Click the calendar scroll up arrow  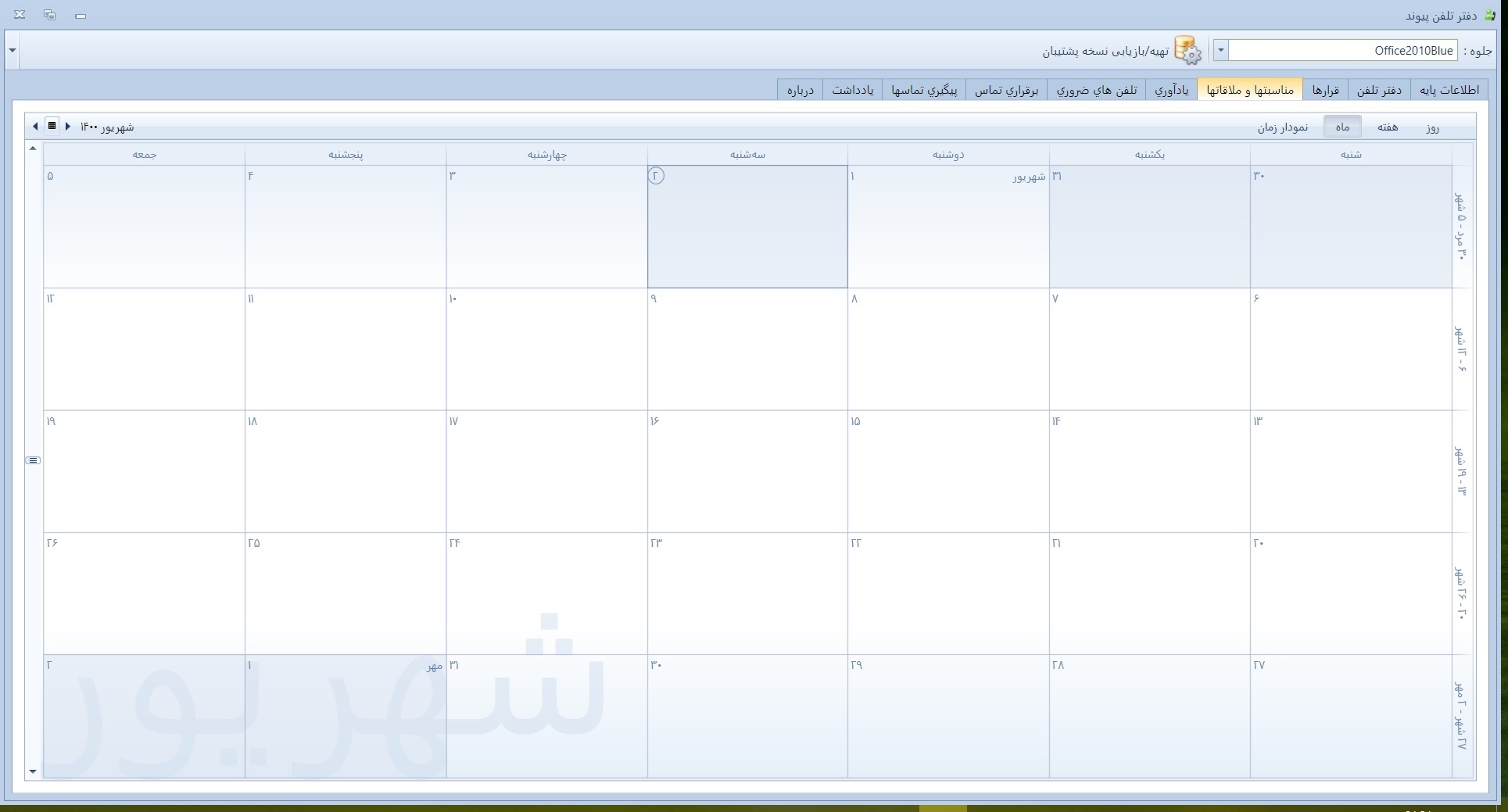(x=33, y=148)
